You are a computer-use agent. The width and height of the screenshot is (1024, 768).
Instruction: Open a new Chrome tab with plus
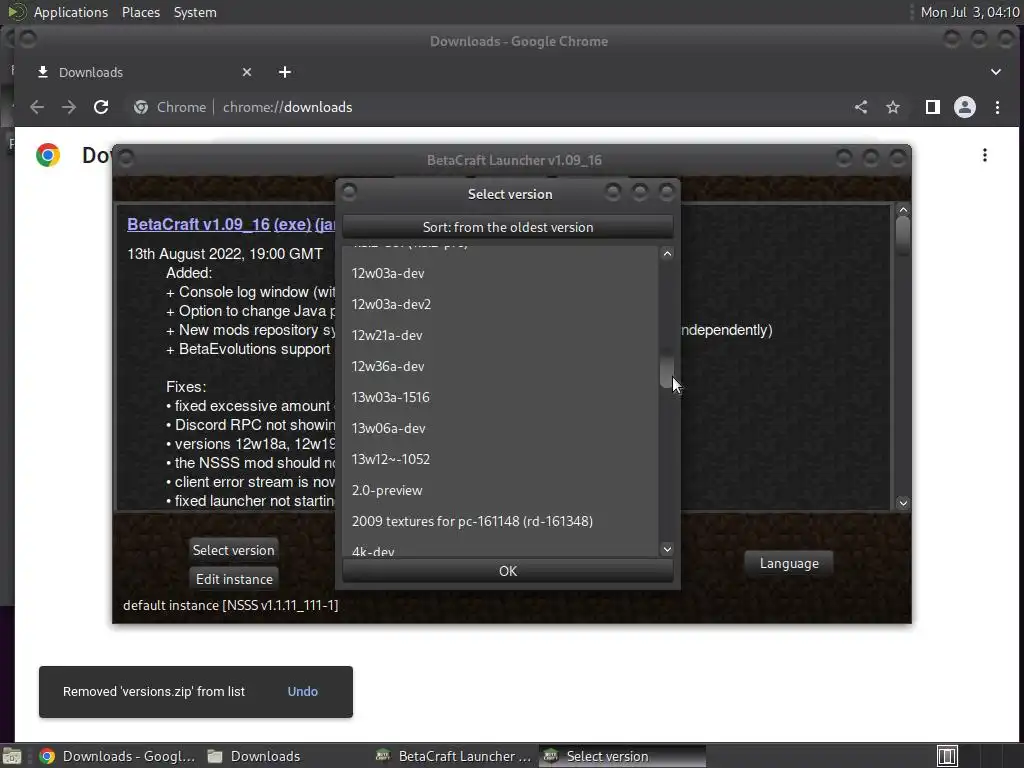(285, 72)
